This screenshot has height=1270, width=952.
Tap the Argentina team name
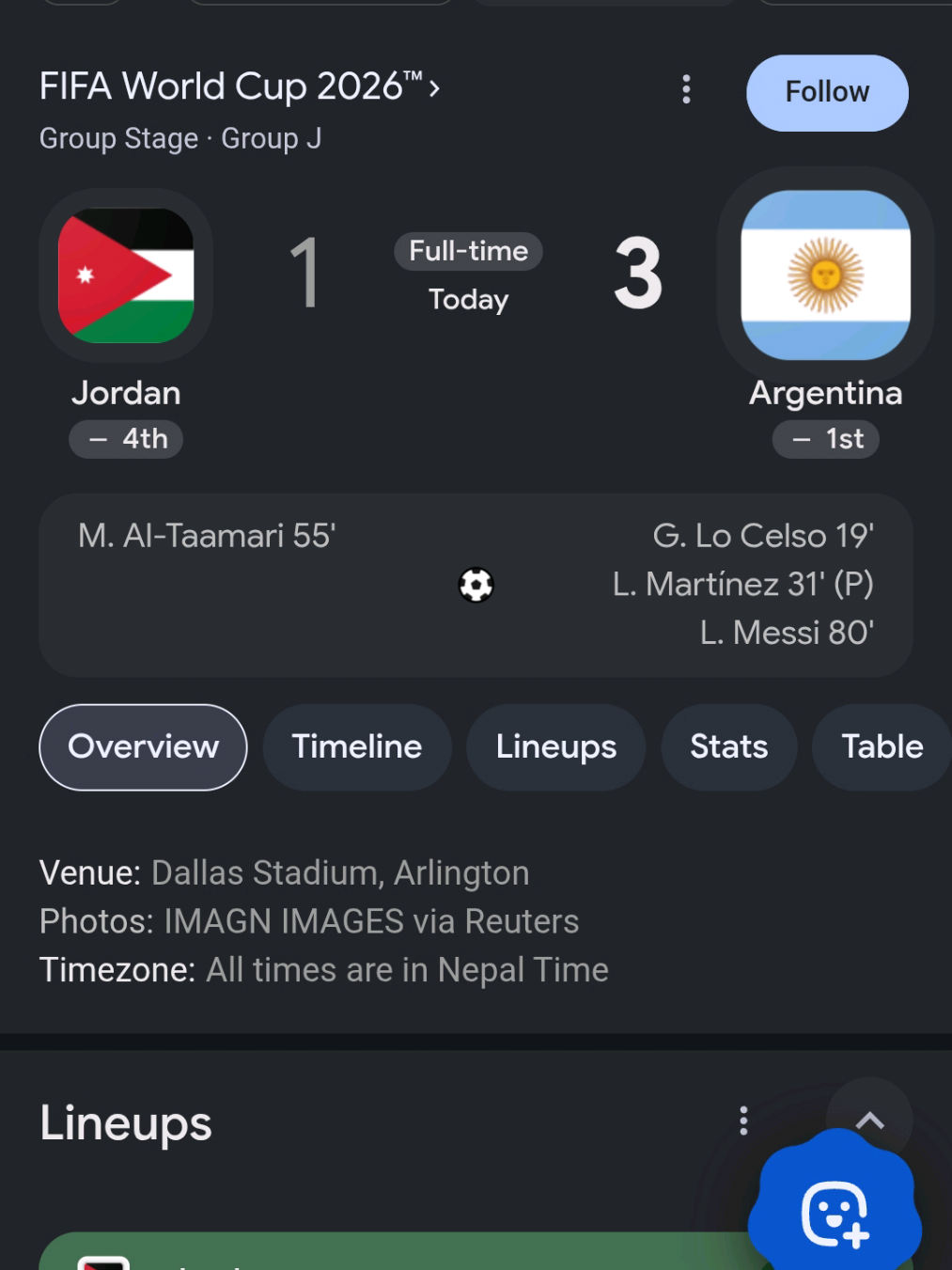(826, 393)
